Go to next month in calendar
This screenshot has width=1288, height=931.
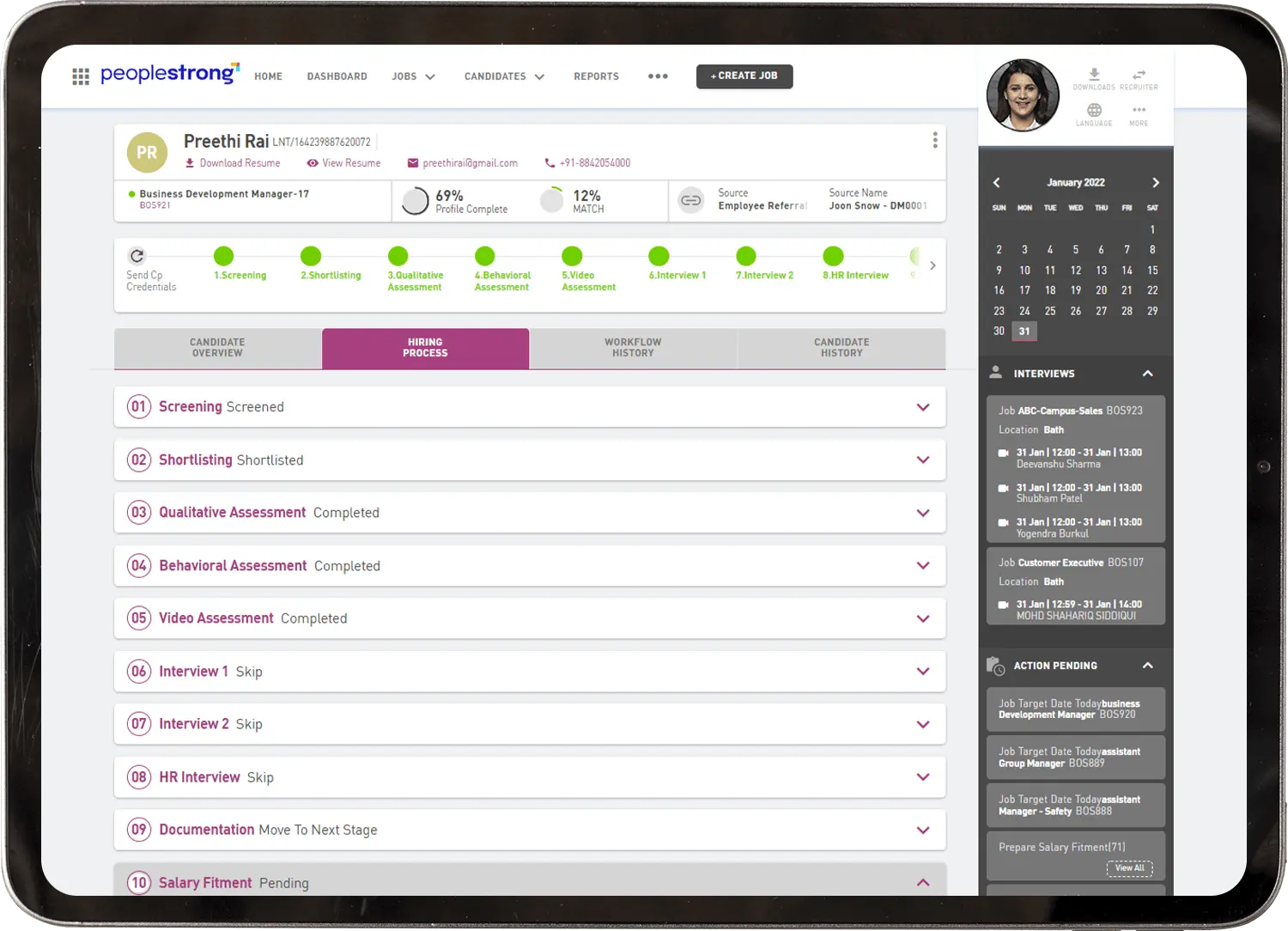1155,183
